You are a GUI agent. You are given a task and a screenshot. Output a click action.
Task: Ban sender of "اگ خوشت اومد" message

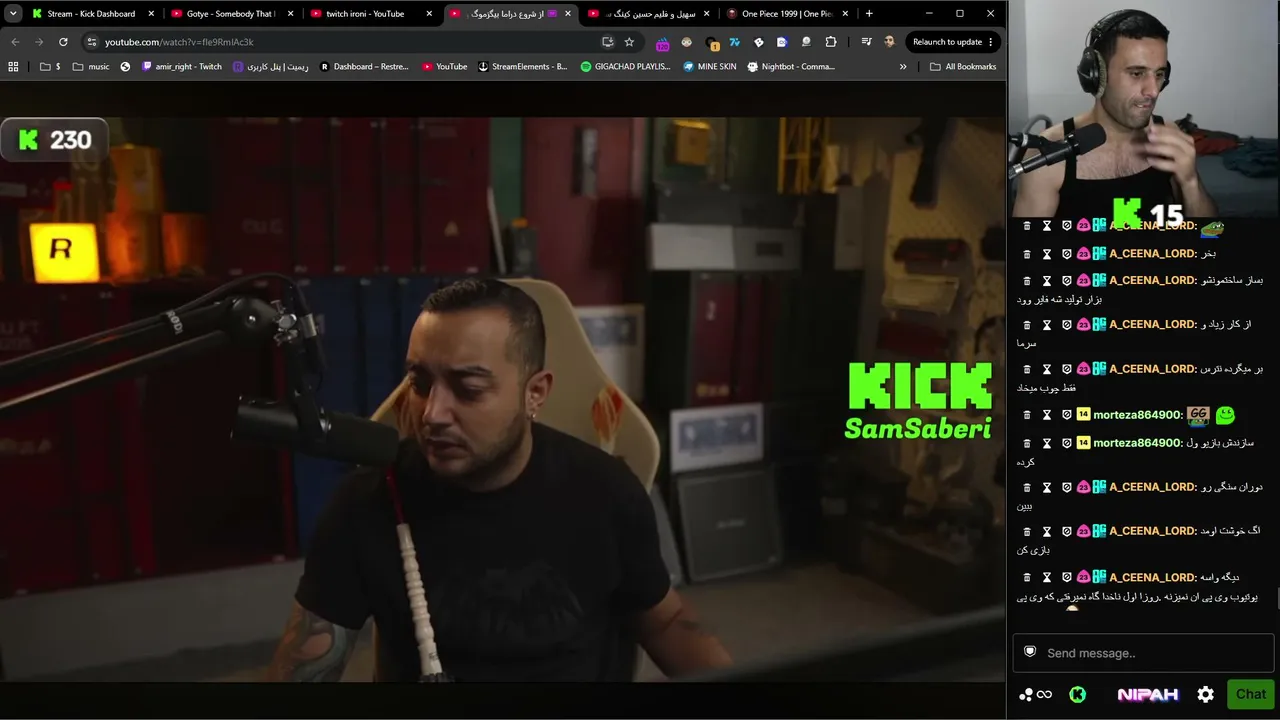1067,532
